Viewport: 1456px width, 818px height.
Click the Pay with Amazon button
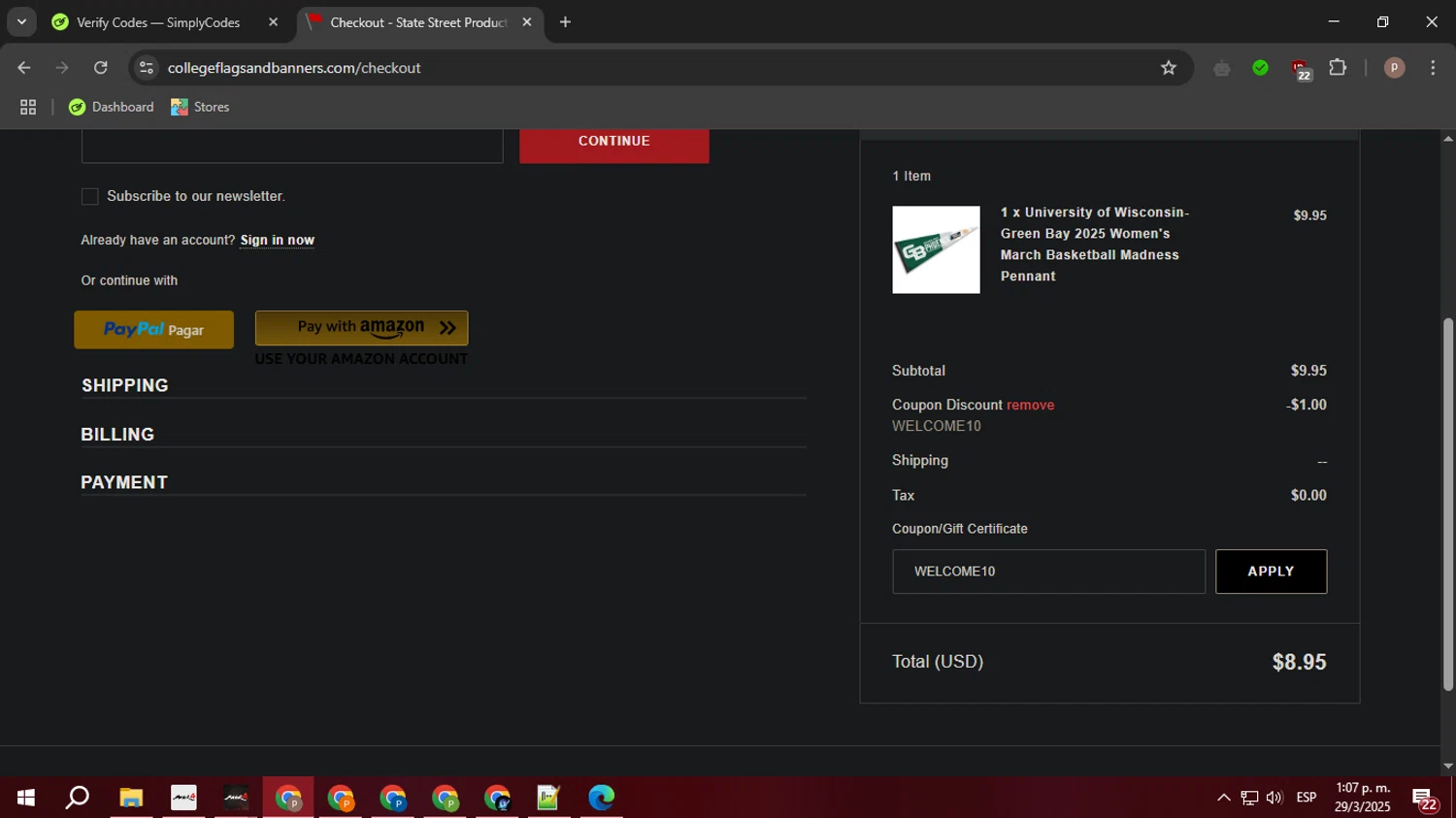pyautogui.click(x=361, y=328)
